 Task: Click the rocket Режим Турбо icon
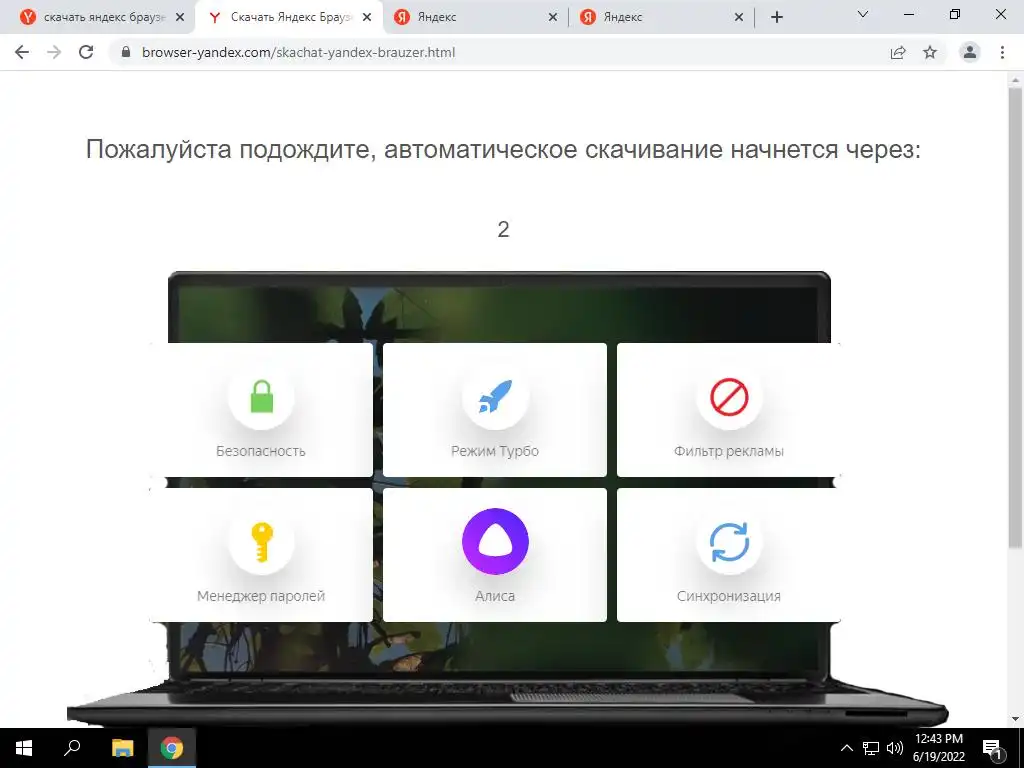(495, 396)
